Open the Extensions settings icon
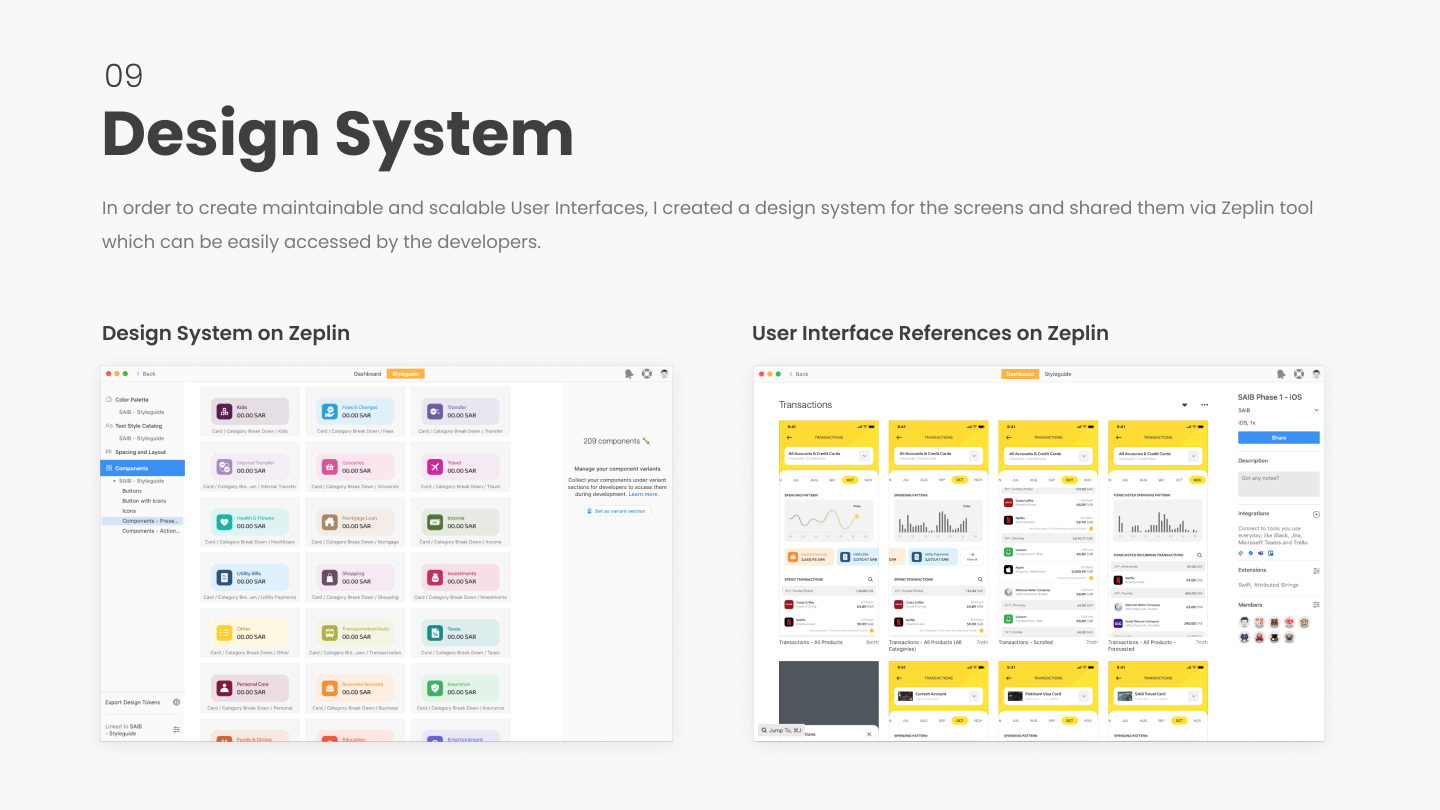The image size is (1440, 810). [x=1316, y=571]
